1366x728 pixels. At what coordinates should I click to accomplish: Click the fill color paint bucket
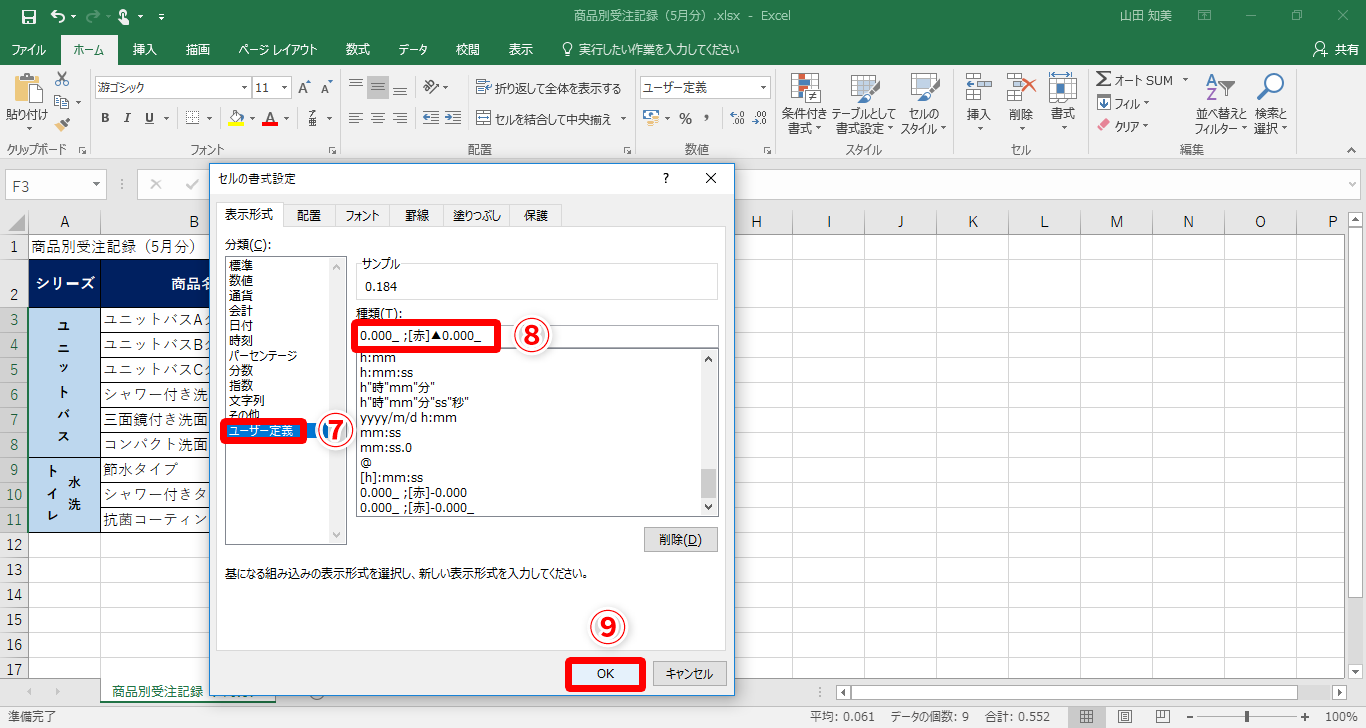click(235, 118)
